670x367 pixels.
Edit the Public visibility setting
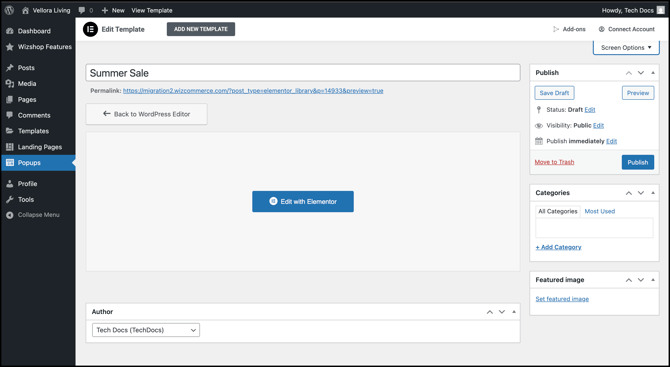[598, 126]
